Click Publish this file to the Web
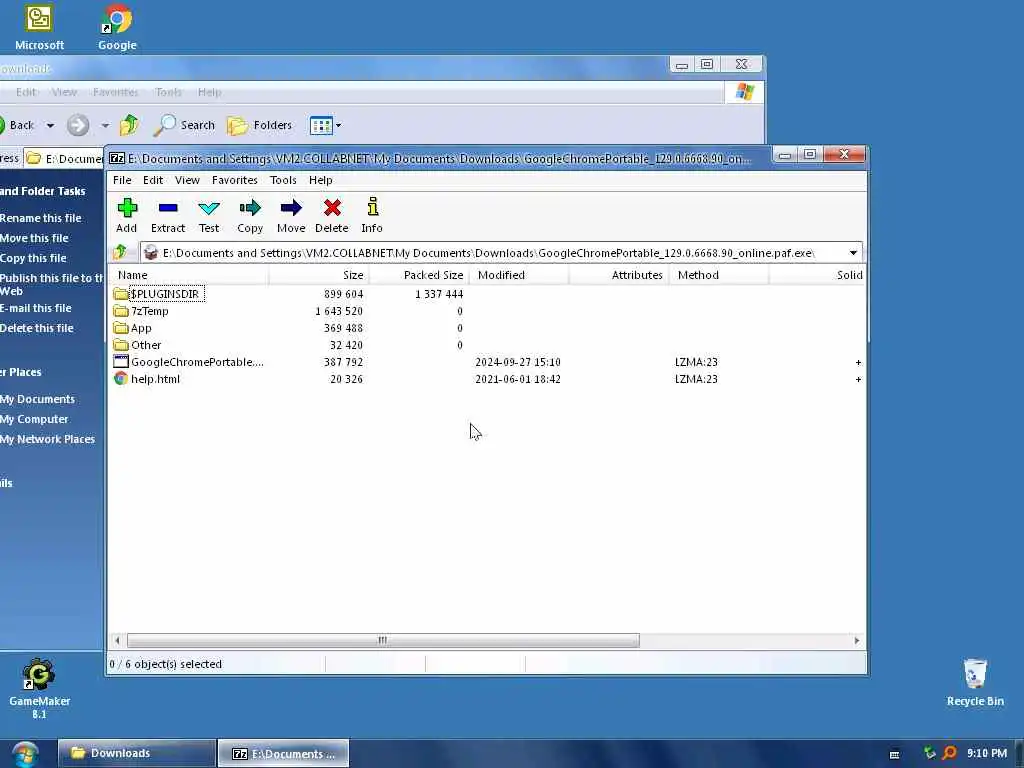 (51, 284)
